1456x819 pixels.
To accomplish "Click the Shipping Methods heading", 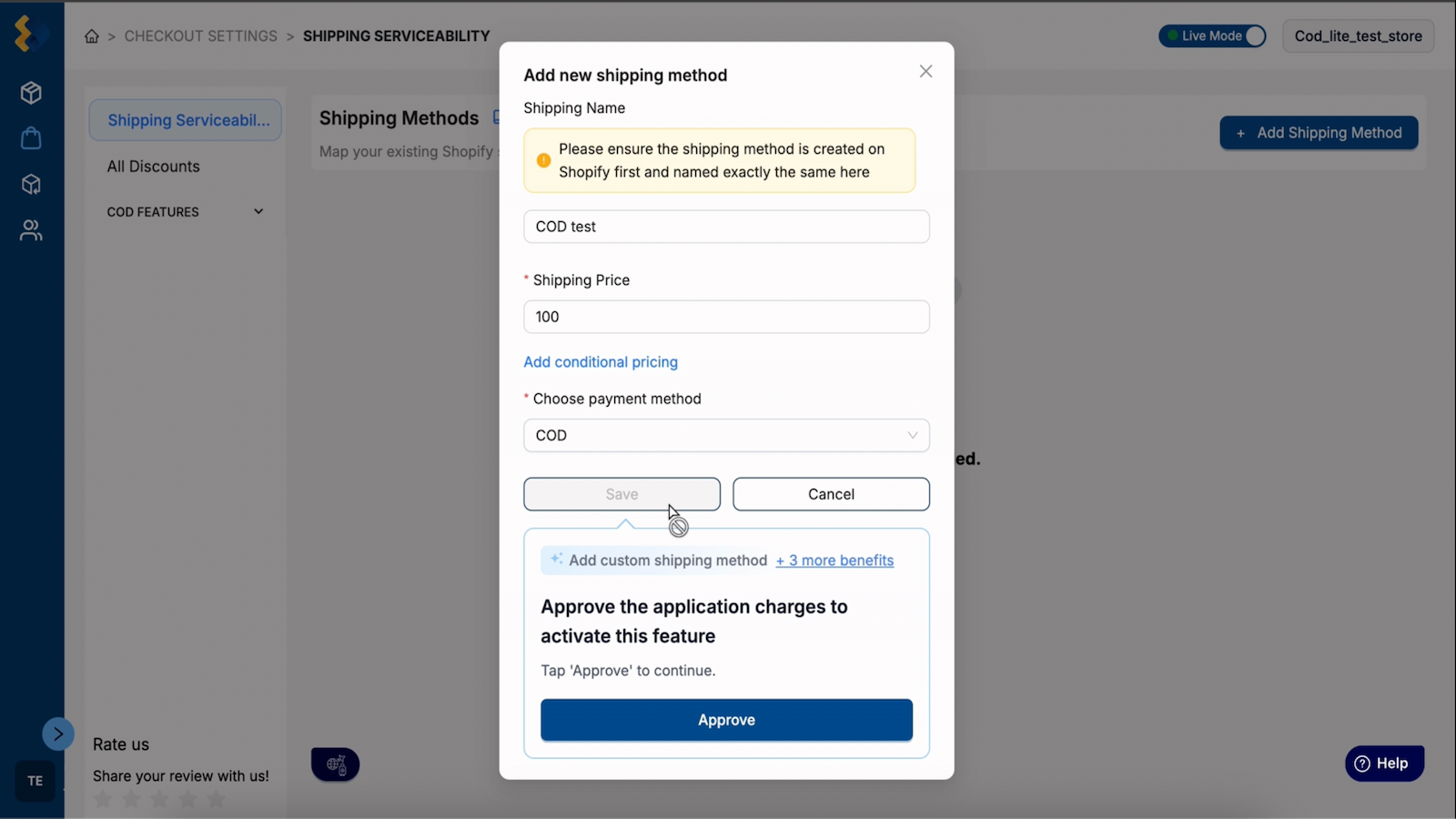I will tap(399, 118).
